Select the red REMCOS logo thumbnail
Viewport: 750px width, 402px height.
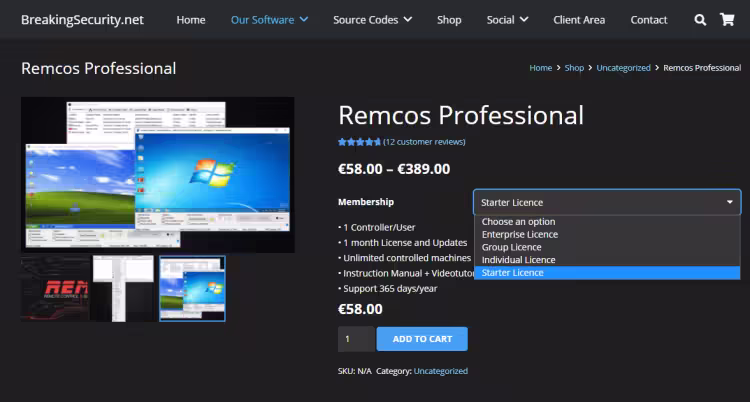tap(55, 289)
